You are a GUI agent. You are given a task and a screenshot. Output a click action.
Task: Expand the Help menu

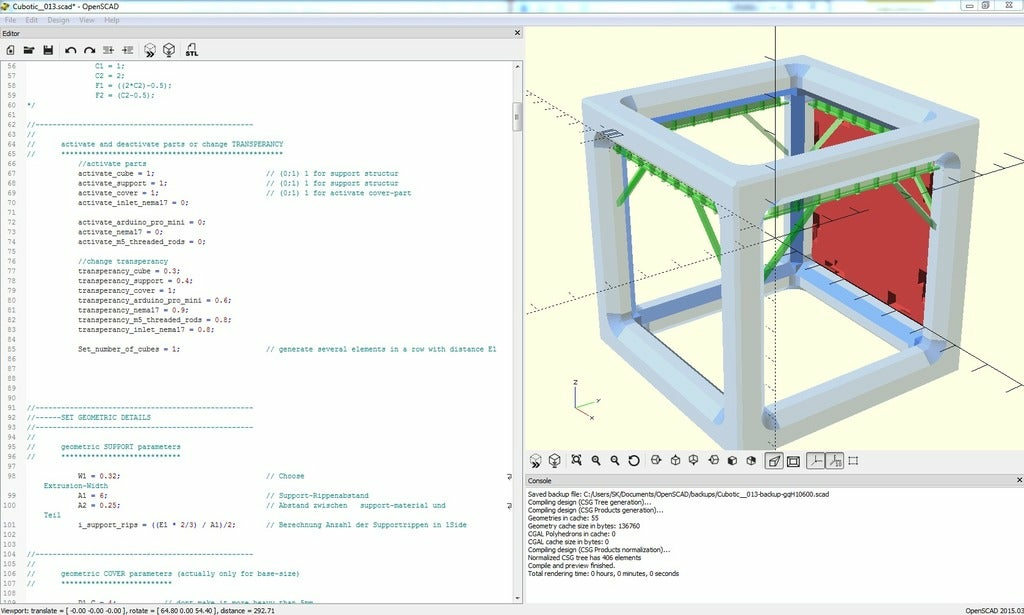click(111, 20)
